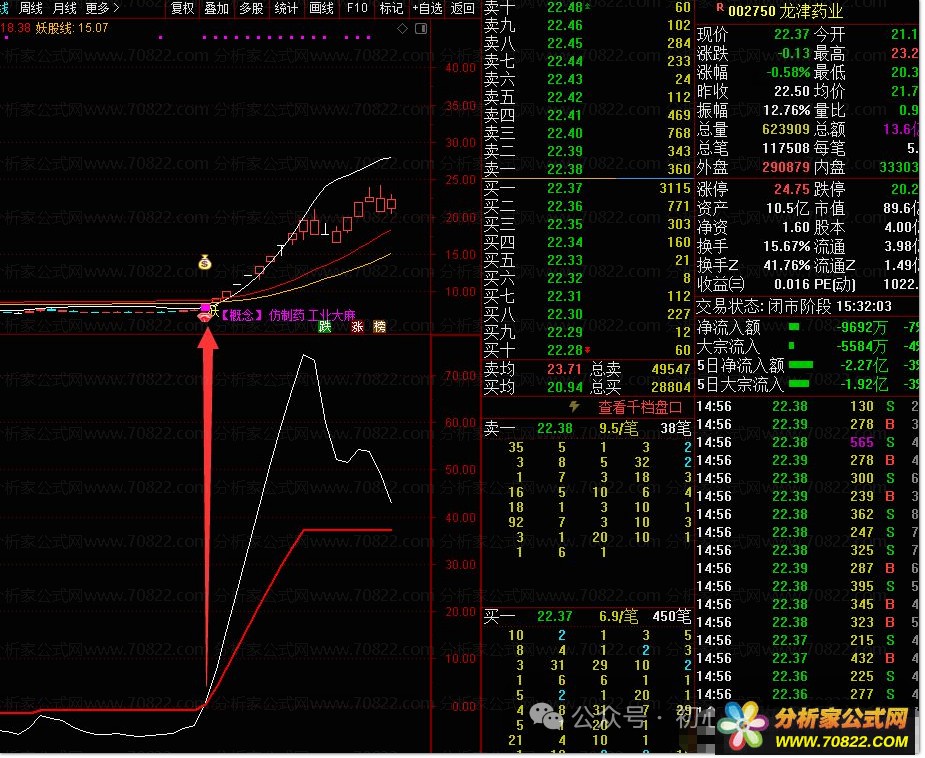Open the 多股 multi-stock view
The image size is (925, 758).
[251, 8]
